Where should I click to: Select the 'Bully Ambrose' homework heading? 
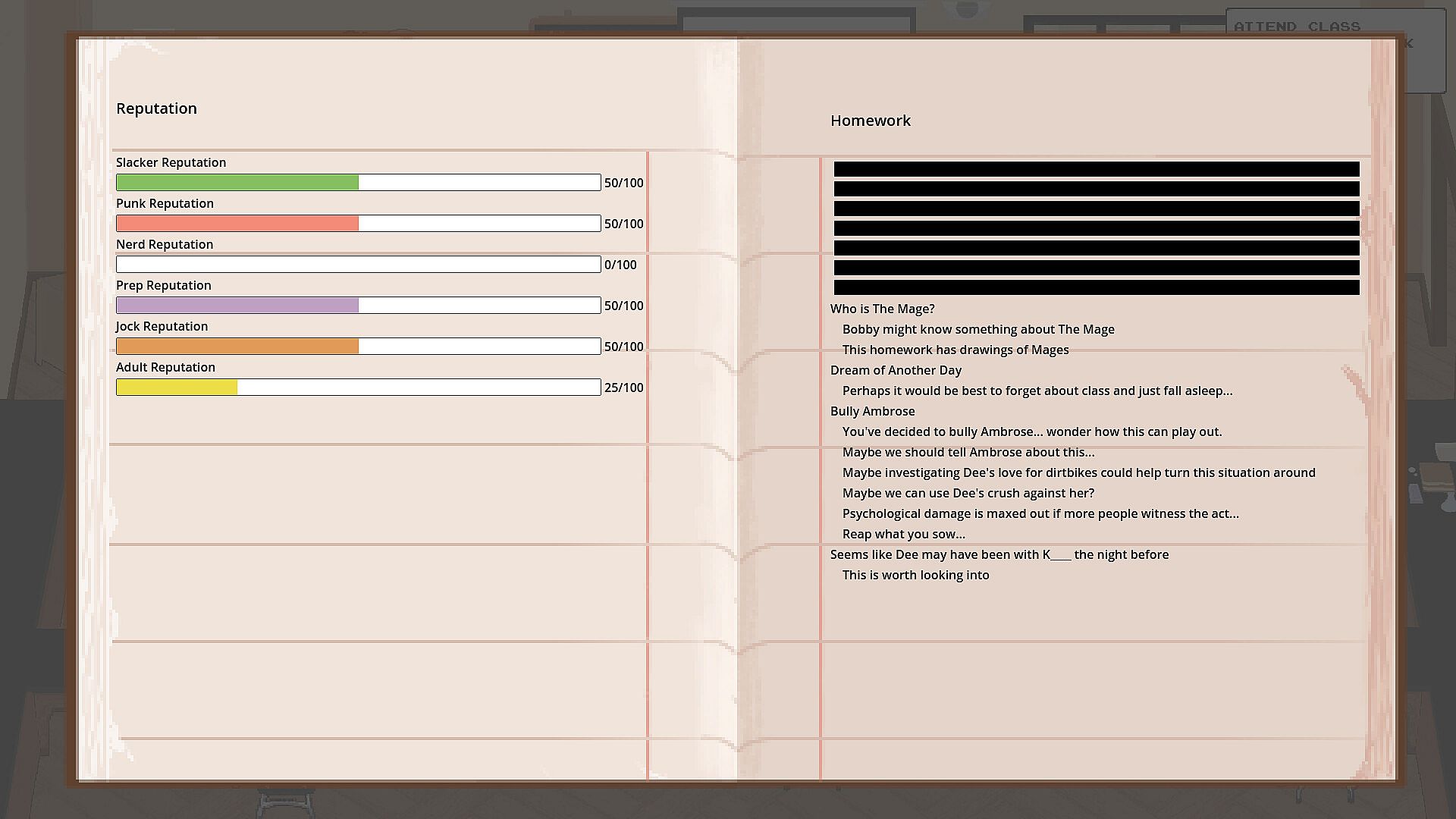872,411
